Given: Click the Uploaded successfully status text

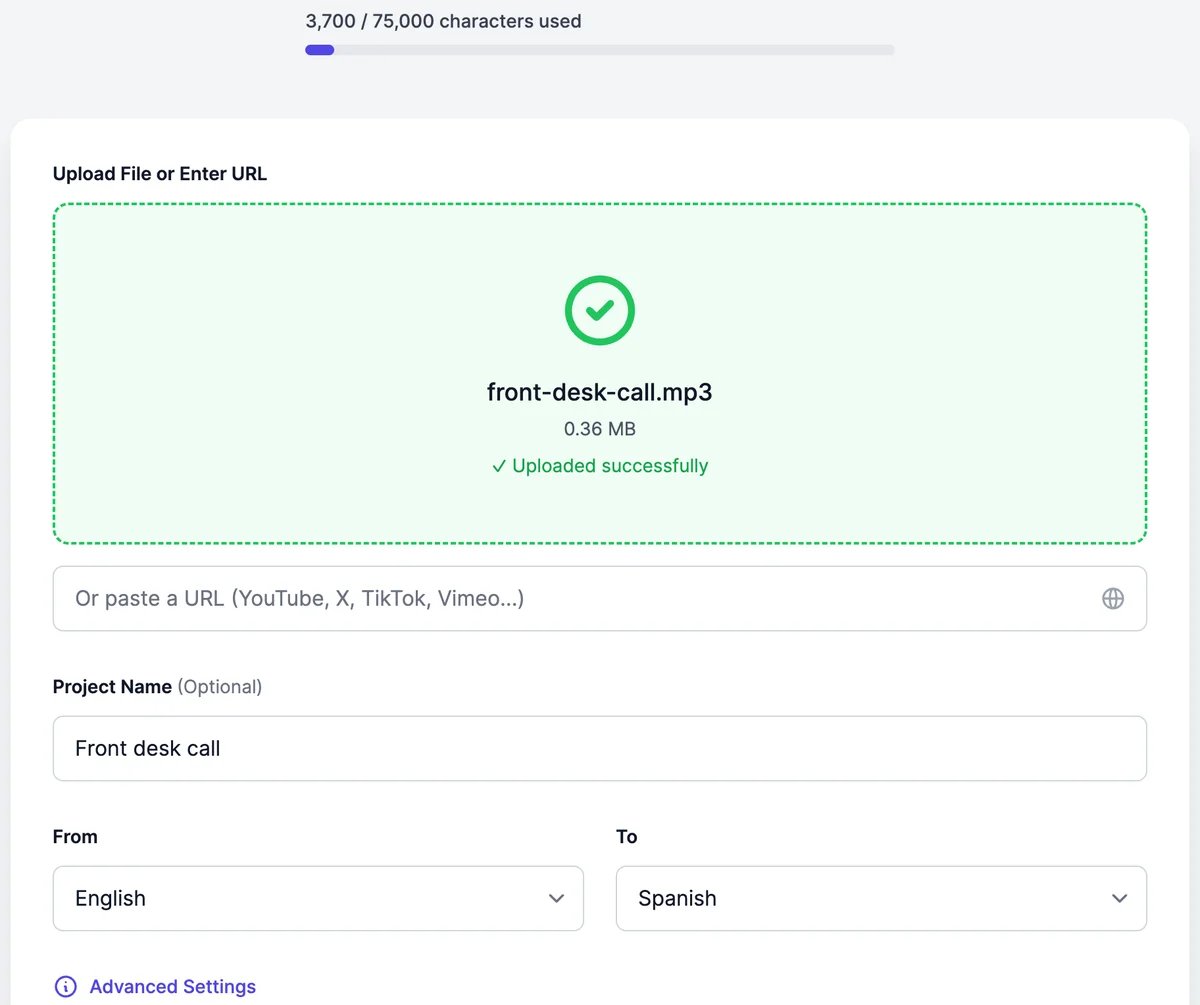Looking at the screenshot, I should (600, 466).
